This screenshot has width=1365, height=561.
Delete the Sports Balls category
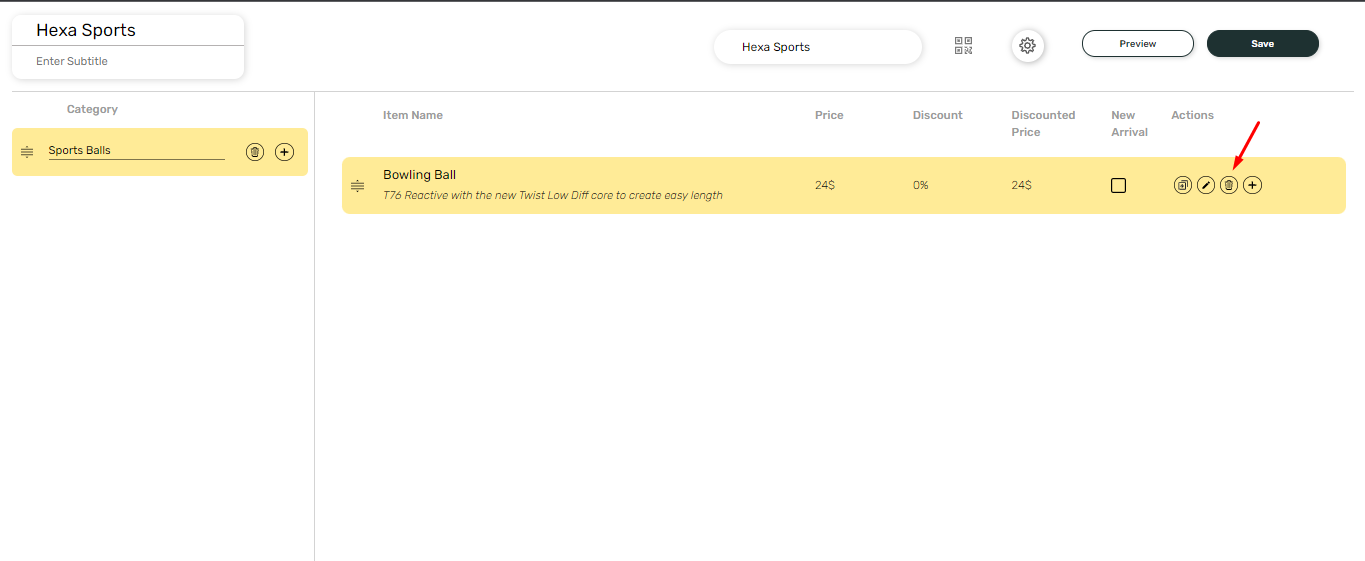click(255, 152)
